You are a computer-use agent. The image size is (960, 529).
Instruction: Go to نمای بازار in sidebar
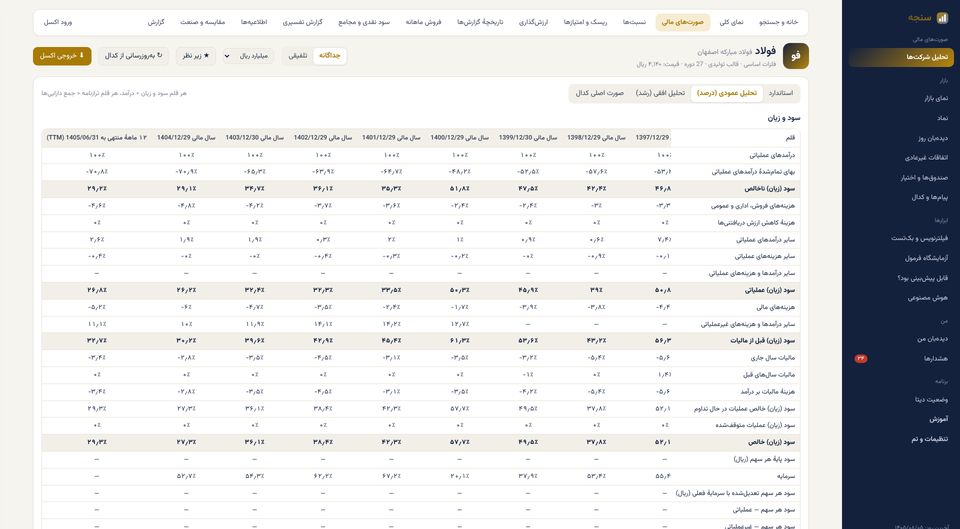901,98
